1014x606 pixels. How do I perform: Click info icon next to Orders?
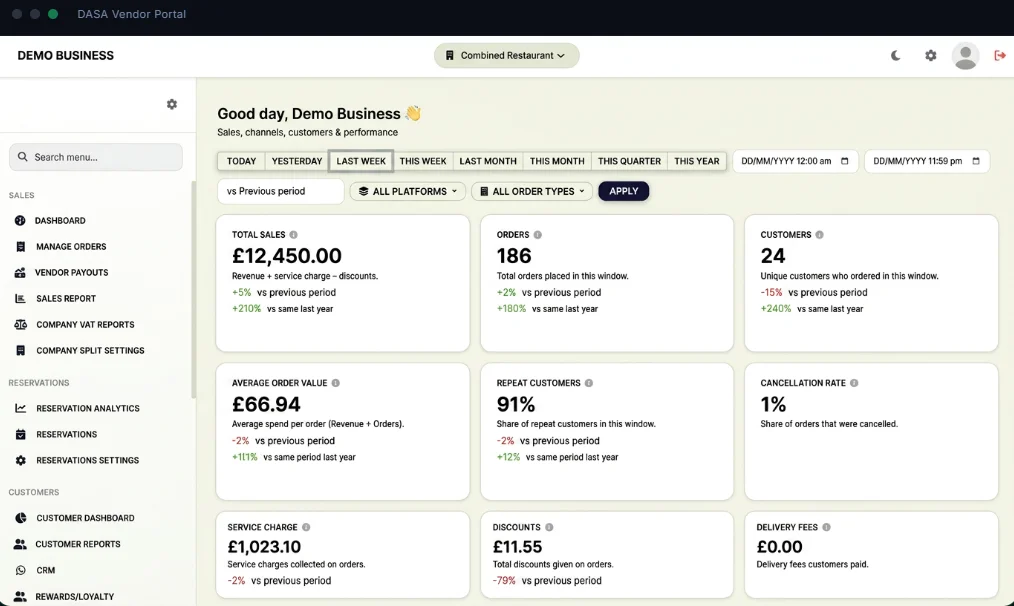(x=537, y=235)
